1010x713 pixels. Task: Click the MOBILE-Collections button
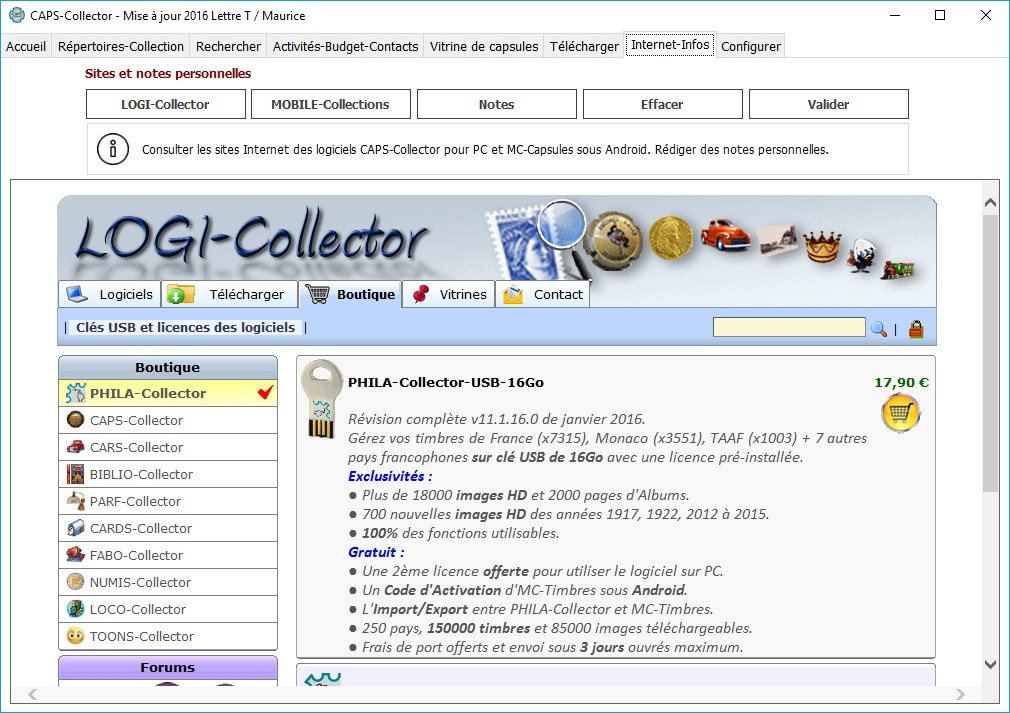tap(330, 104)
